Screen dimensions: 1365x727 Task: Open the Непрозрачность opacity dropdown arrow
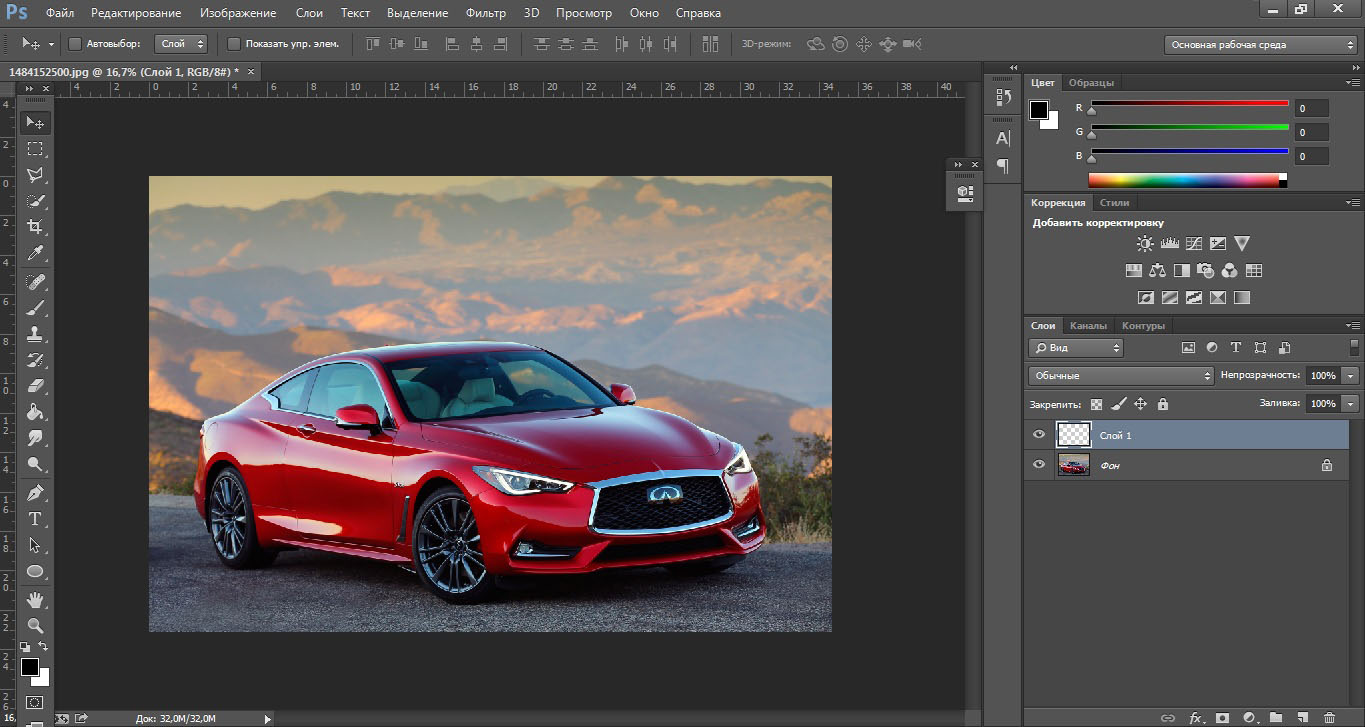[x=1351, y=376]
